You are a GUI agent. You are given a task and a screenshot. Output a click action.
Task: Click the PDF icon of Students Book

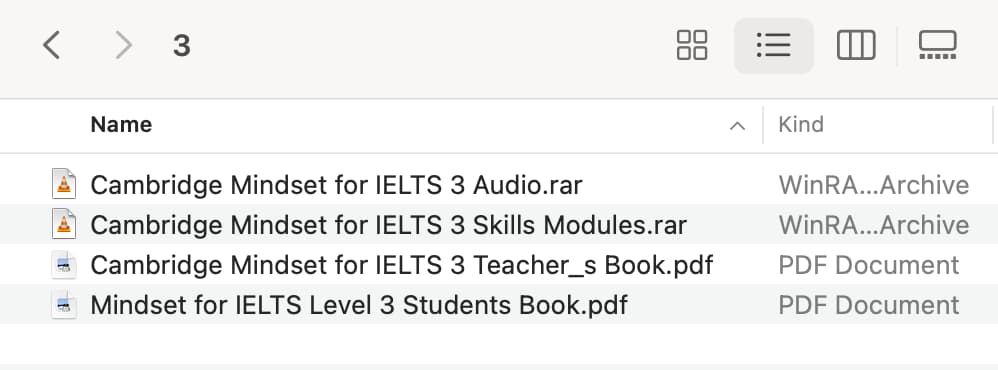[64, 305]
